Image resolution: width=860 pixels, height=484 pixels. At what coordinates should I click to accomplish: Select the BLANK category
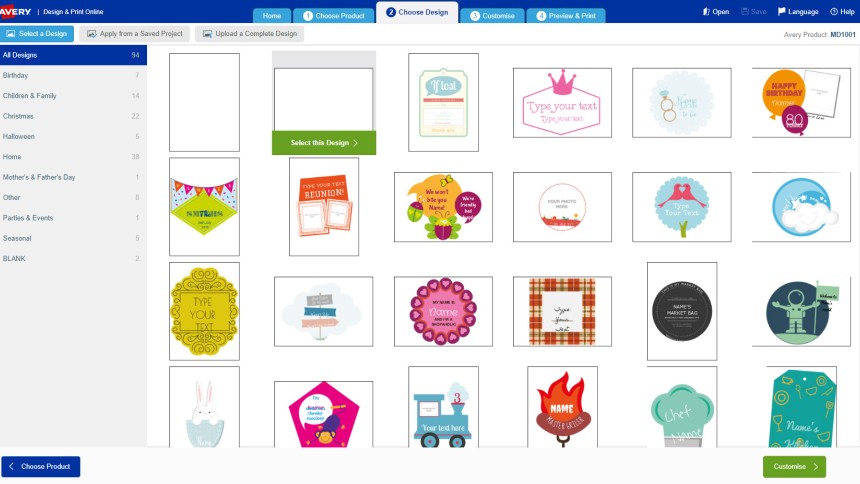pyautogui.click(x=73, y=258)
